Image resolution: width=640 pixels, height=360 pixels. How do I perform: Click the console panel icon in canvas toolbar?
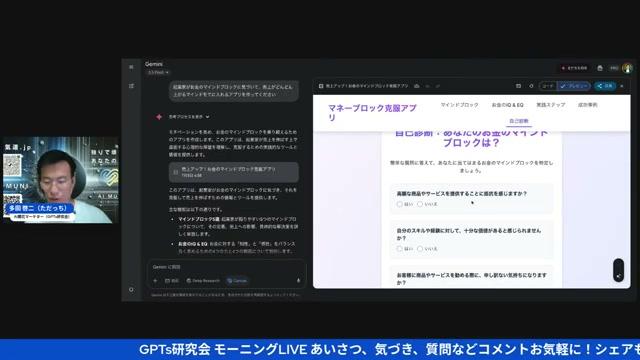pyautogui.click(x=518, y=86)
